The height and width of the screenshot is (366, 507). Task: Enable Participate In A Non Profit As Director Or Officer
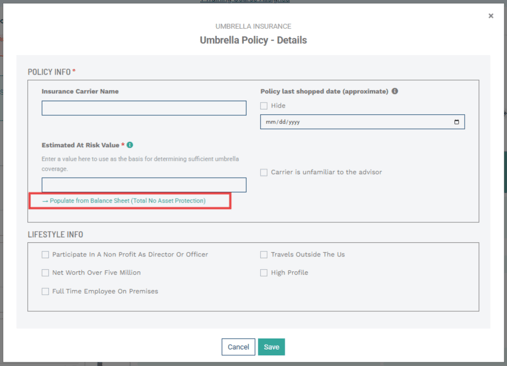click(45, 255)
